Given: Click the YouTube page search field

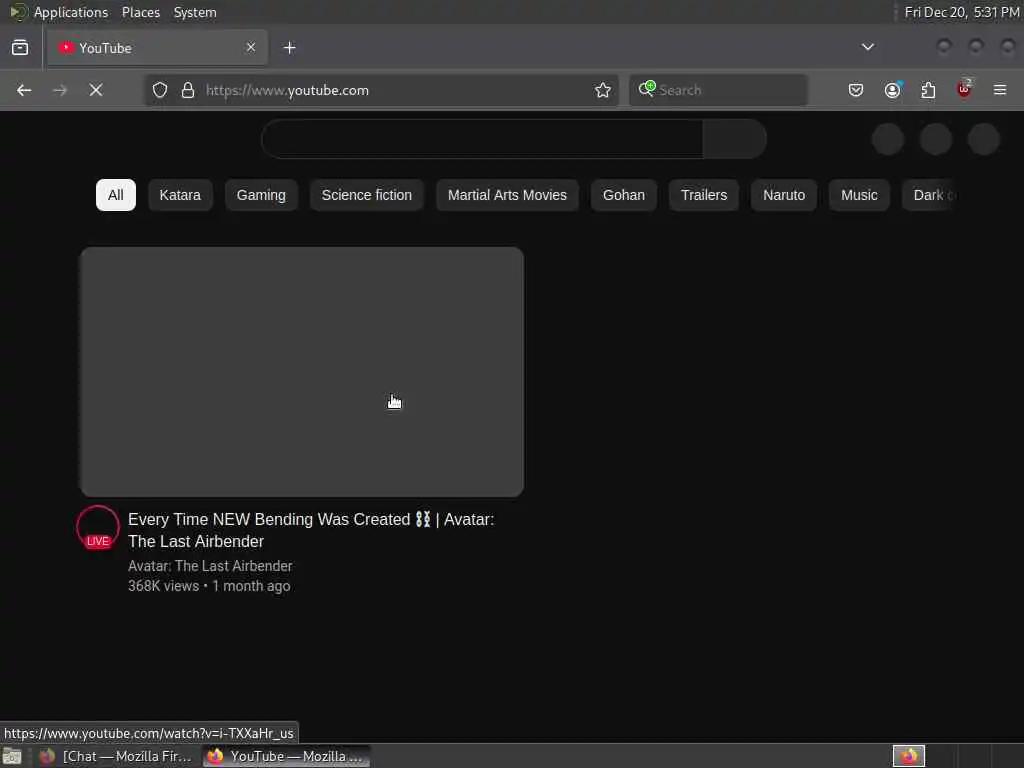Looking at the screenshot, I should 483,139.
